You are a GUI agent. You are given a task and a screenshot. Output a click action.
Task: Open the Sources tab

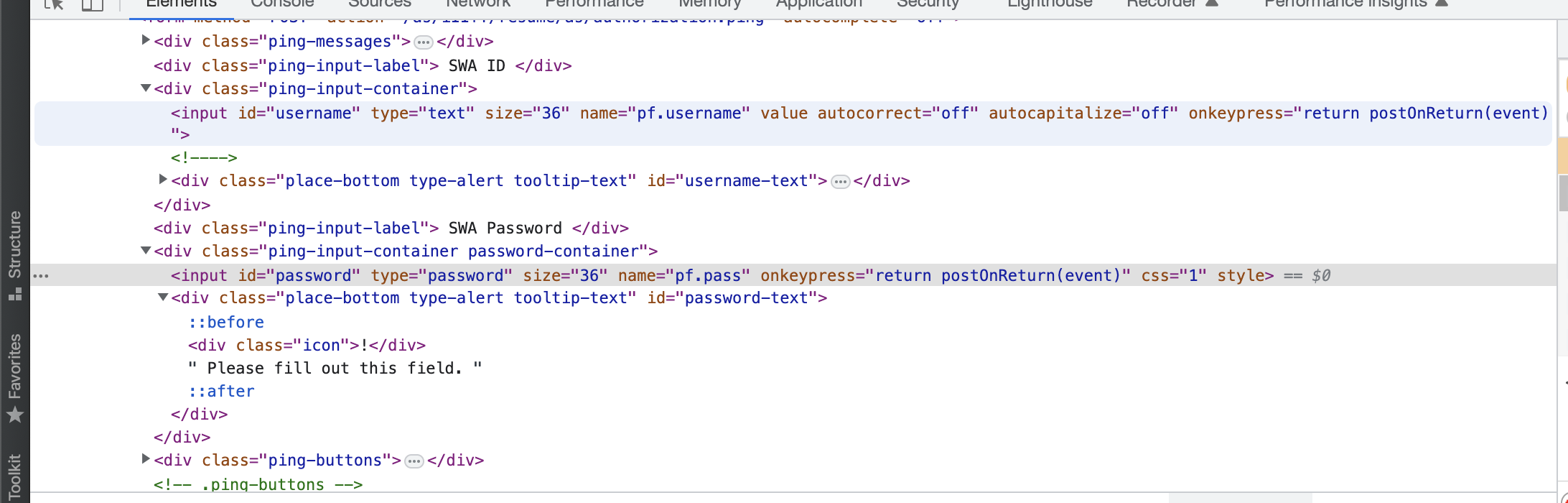[380, 4]
